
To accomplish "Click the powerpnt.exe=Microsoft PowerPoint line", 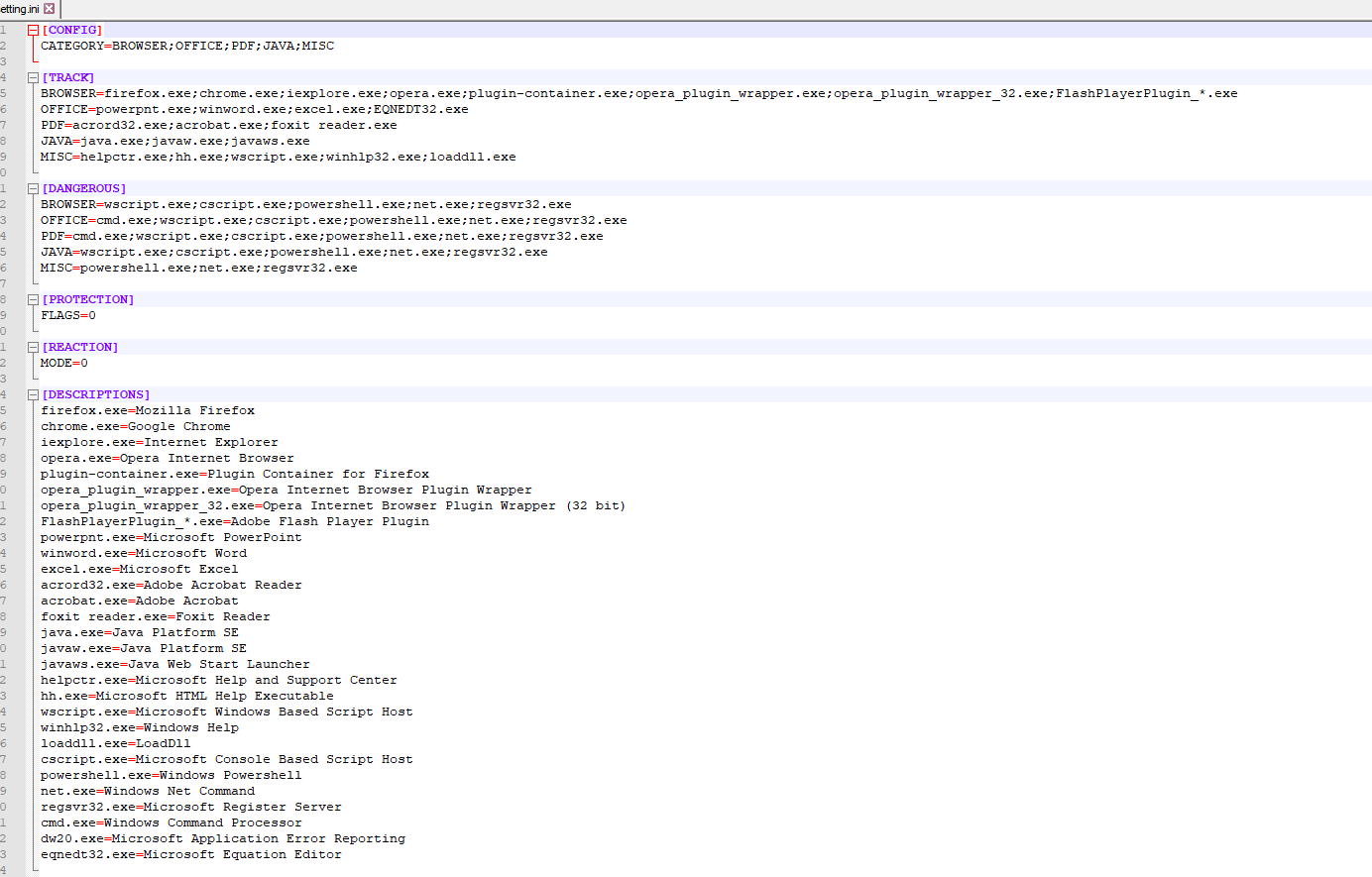I will [x=171, y=537].
